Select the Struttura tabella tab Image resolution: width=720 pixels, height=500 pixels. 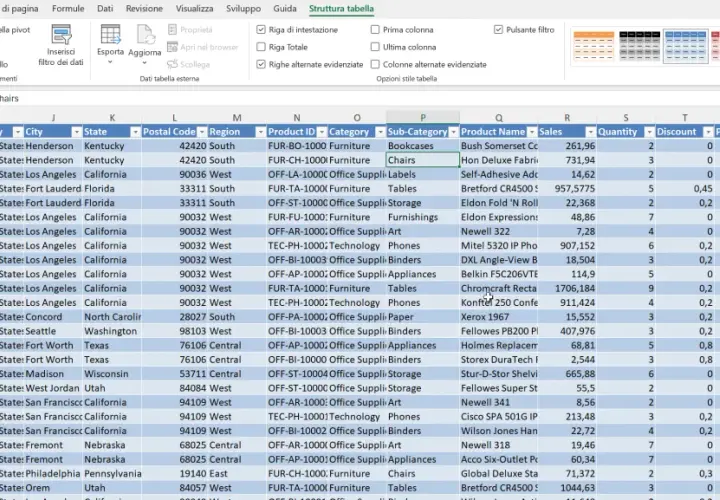pyautogui.click(x=341, y=8)
